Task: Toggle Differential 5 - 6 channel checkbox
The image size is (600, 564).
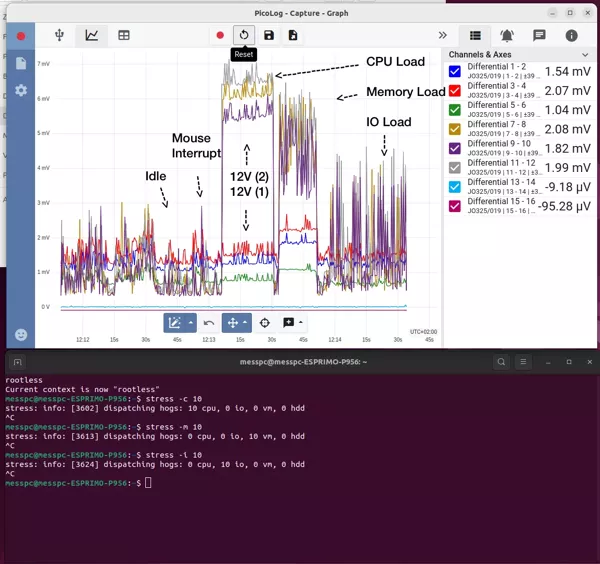Action: coord(455,110)
